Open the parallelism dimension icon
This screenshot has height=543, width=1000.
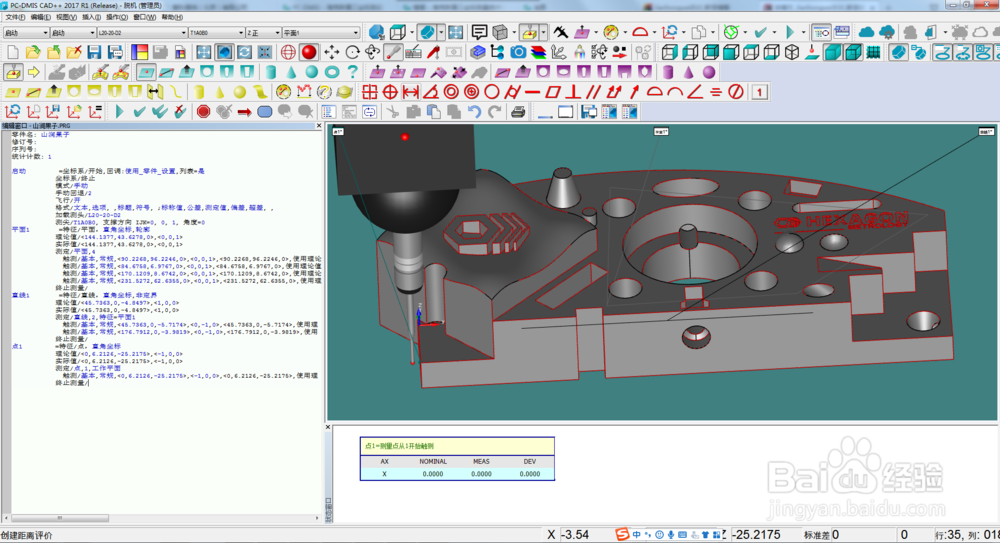point(593,92)
